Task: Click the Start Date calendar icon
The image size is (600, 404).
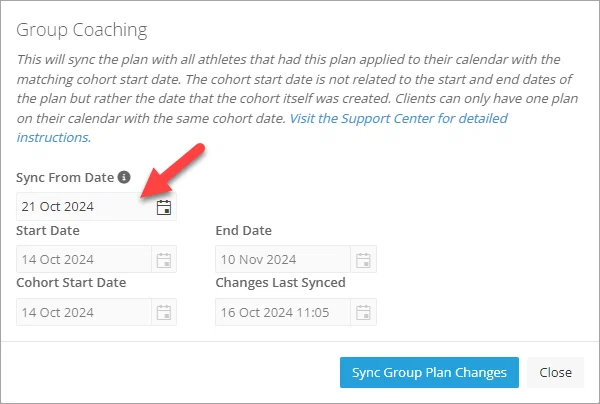Action: (164, 260)
